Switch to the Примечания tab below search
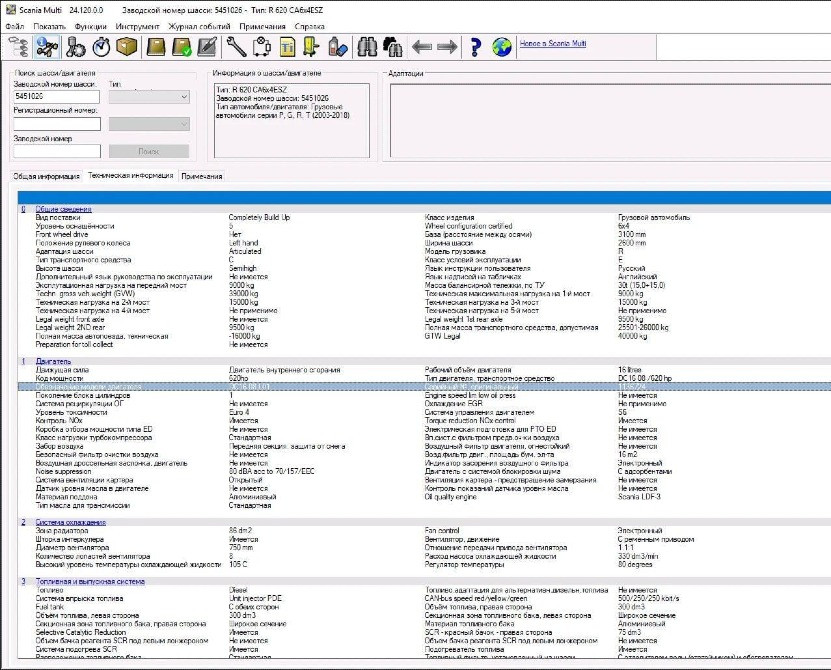This screenshot has height=670, width=831. point(201,177)
